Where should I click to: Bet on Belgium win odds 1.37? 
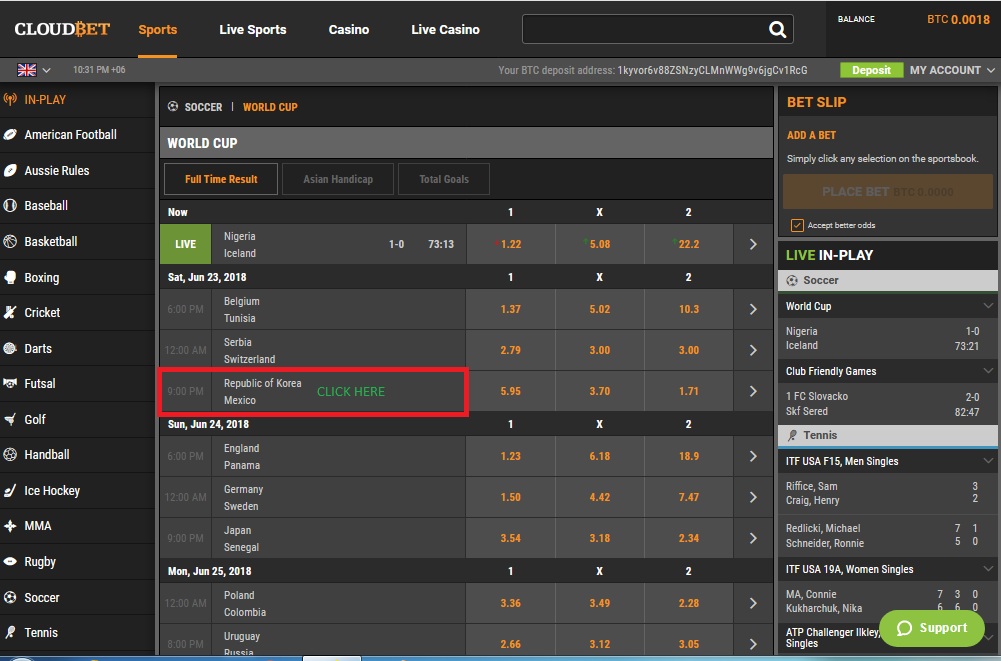coord(510,309)
